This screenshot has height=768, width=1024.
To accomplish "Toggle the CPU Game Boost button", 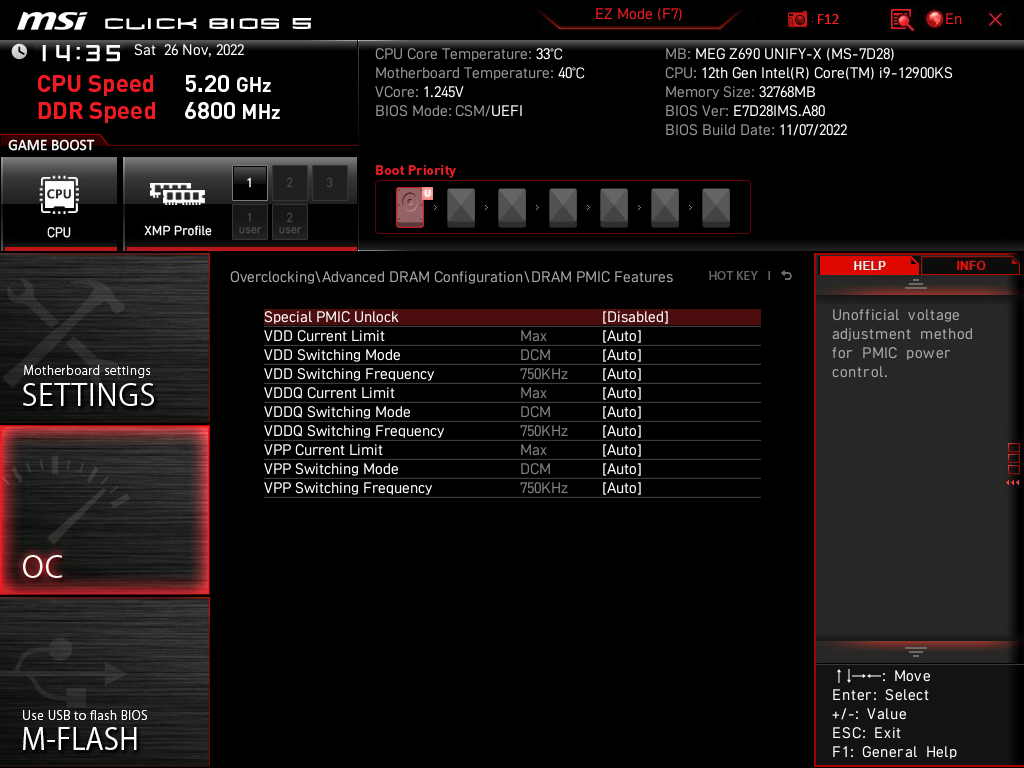I will 59,204.
